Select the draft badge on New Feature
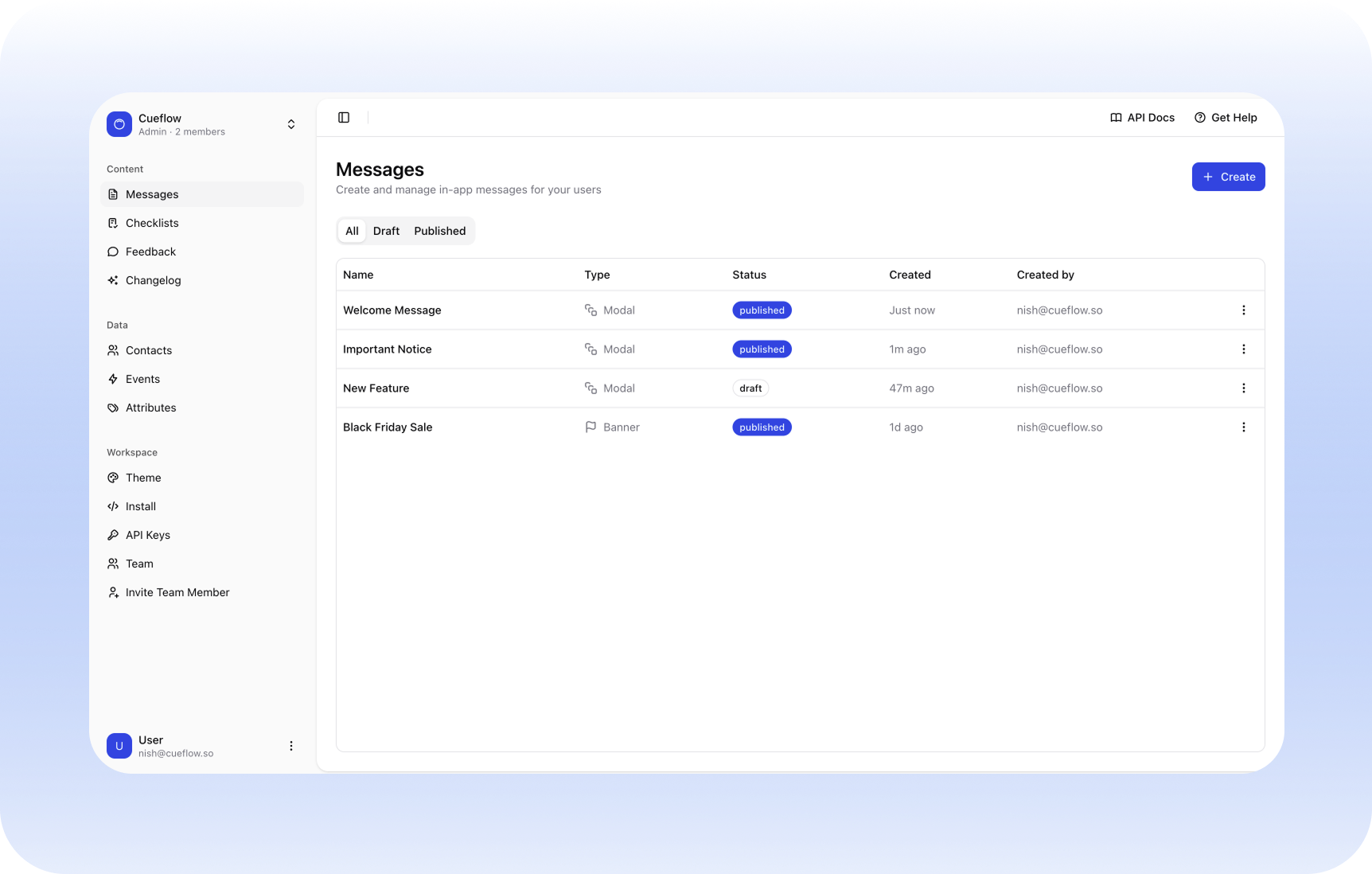 (750, 388)
